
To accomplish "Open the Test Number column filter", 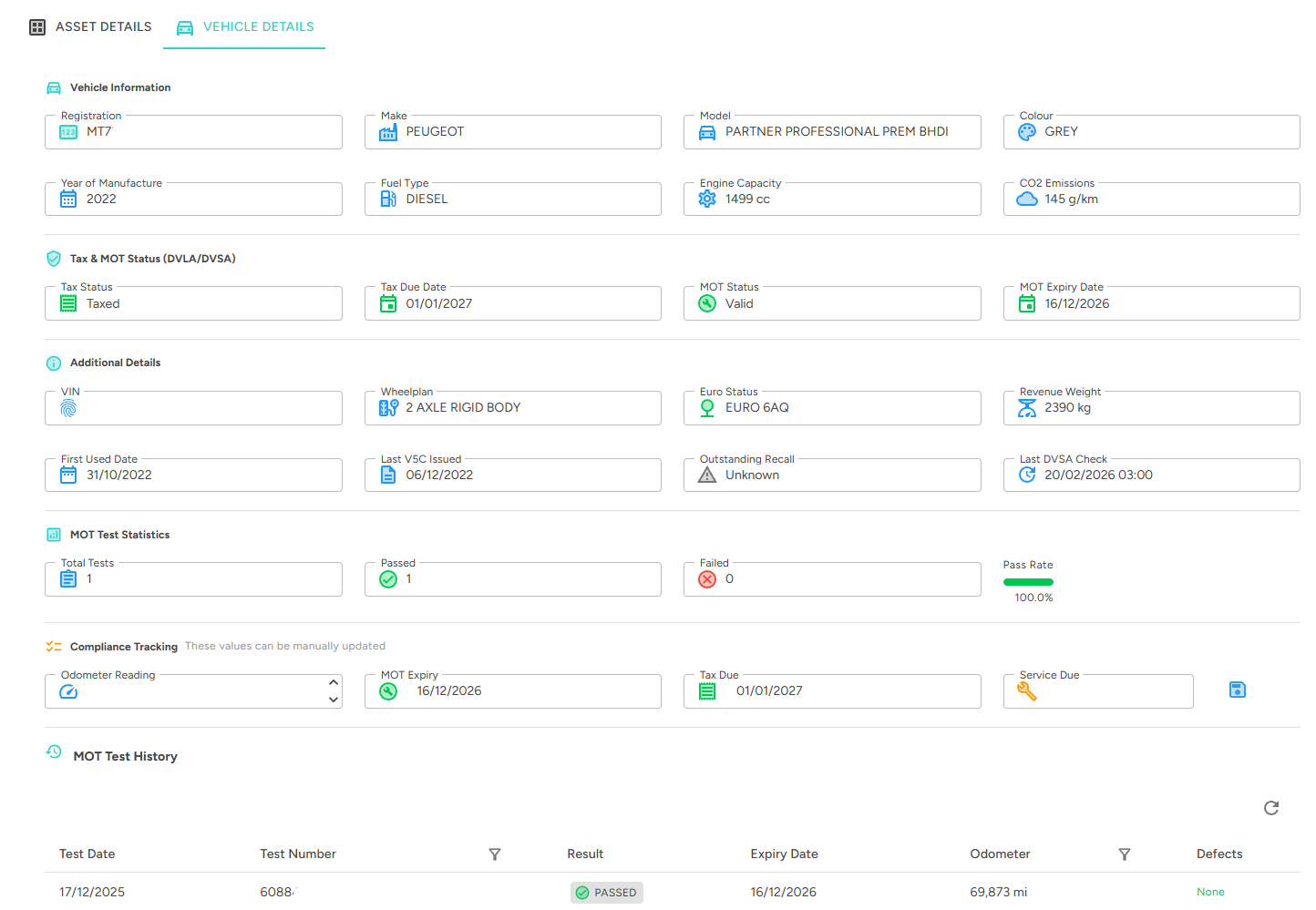I will click(495, 854).
